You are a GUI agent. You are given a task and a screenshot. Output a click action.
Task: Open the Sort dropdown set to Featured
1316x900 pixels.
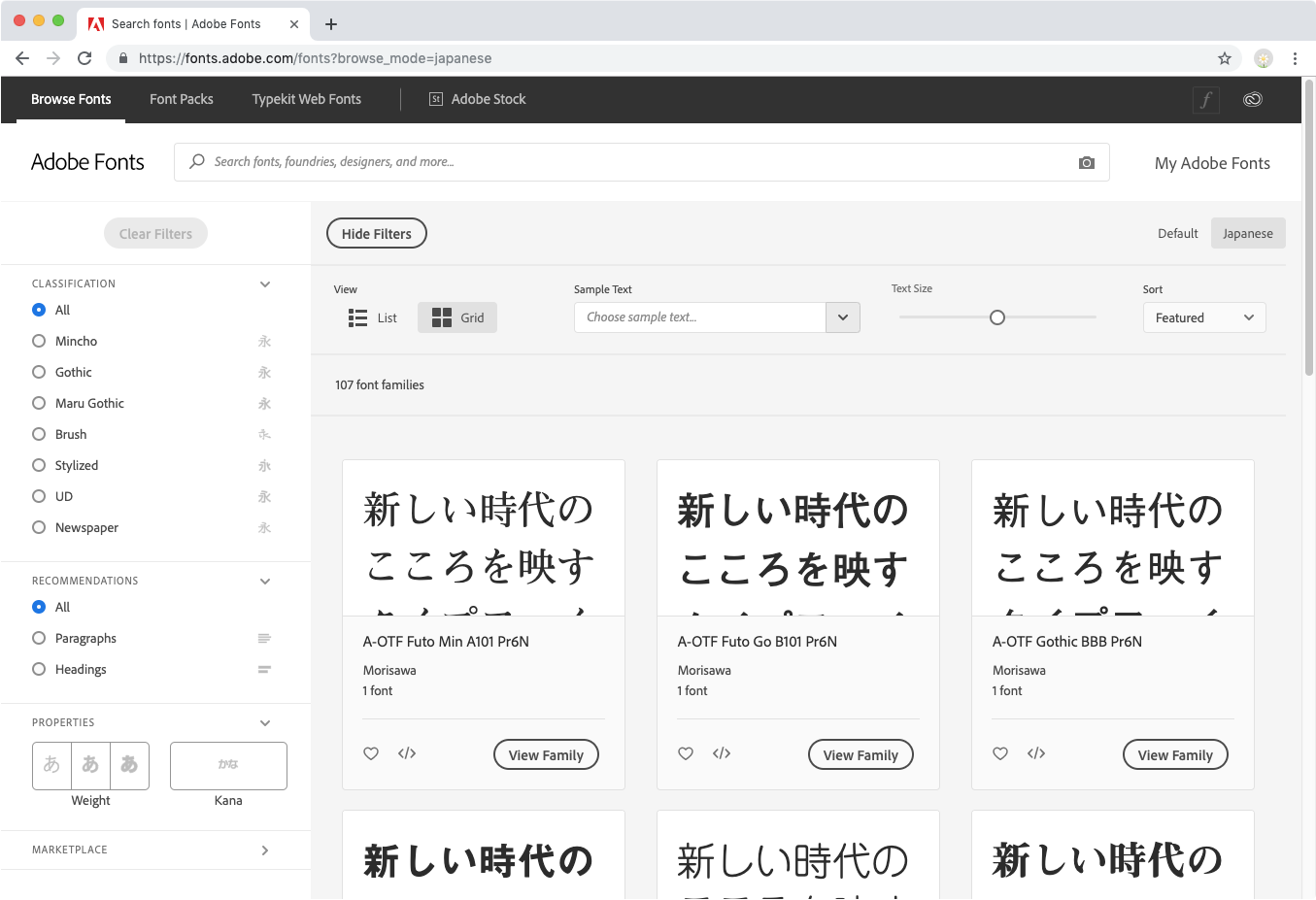point(1204,317)
